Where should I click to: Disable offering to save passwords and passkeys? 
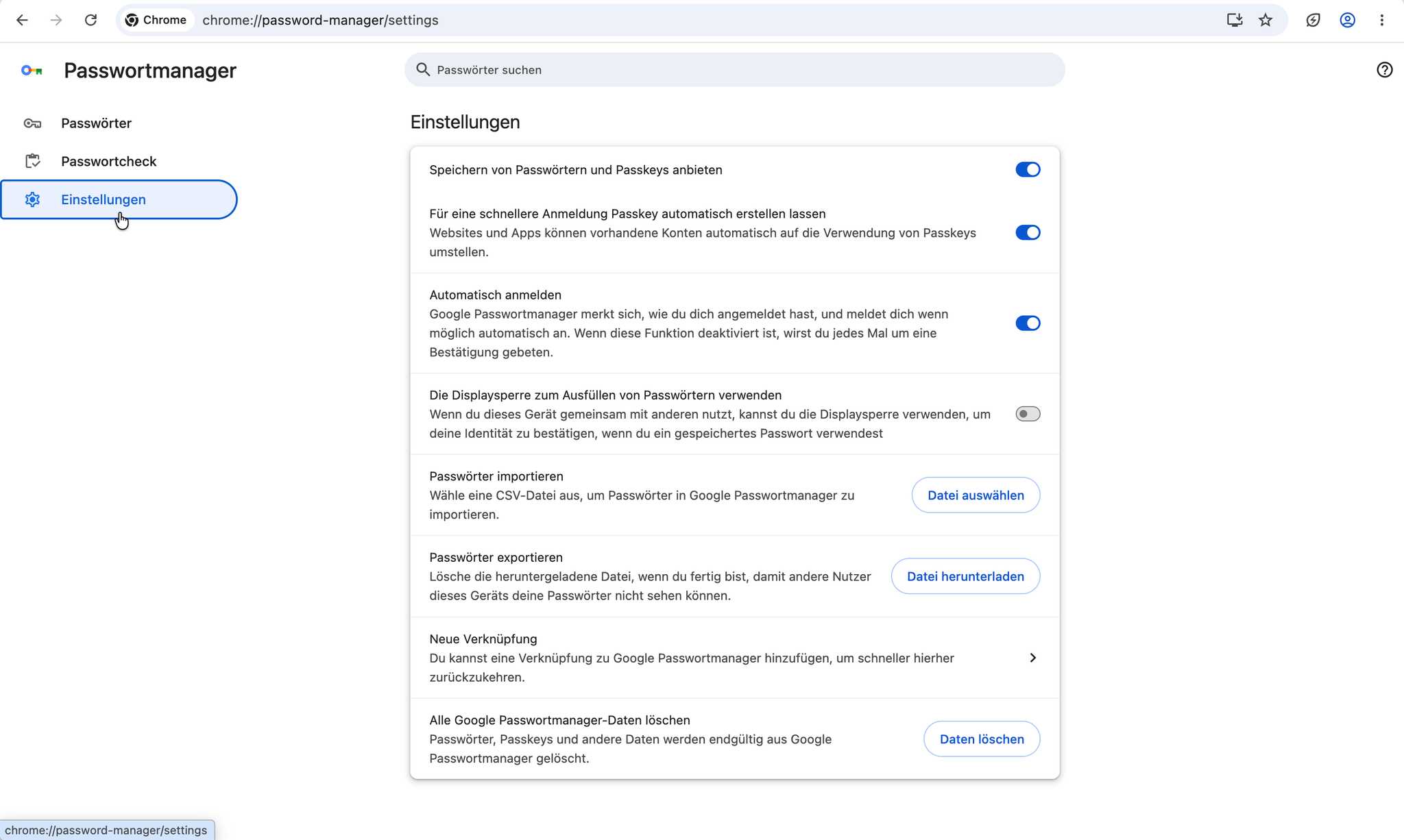tap(1028, 169)
